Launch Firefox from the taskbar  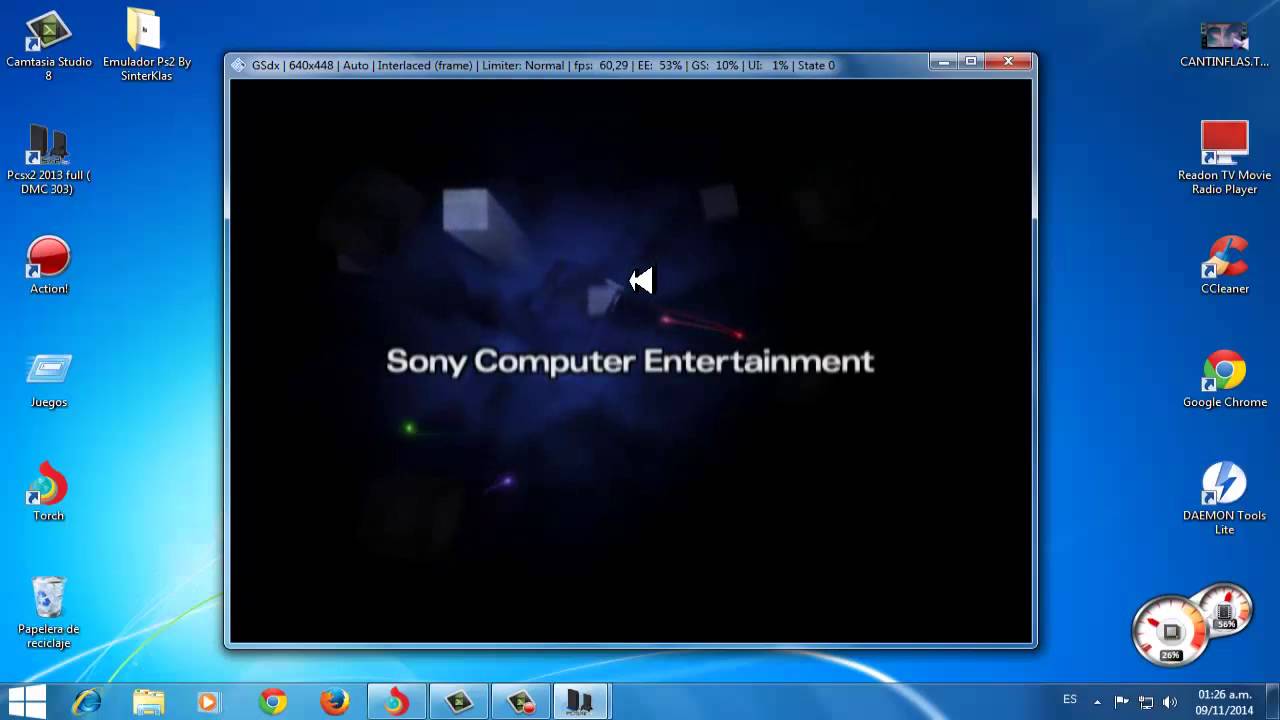(334, 702)
